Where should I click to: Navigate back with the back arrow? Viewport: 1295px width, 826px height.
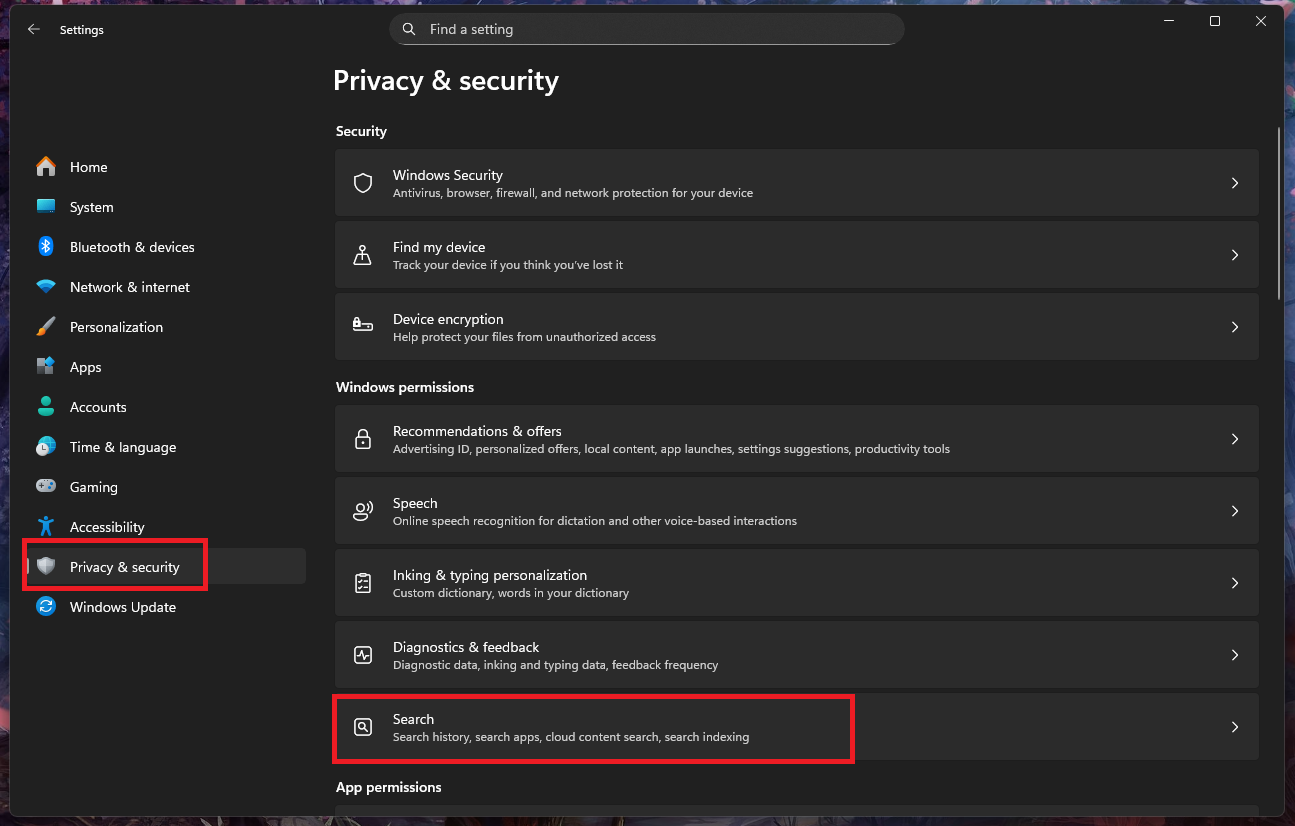[x=34, y=30]
